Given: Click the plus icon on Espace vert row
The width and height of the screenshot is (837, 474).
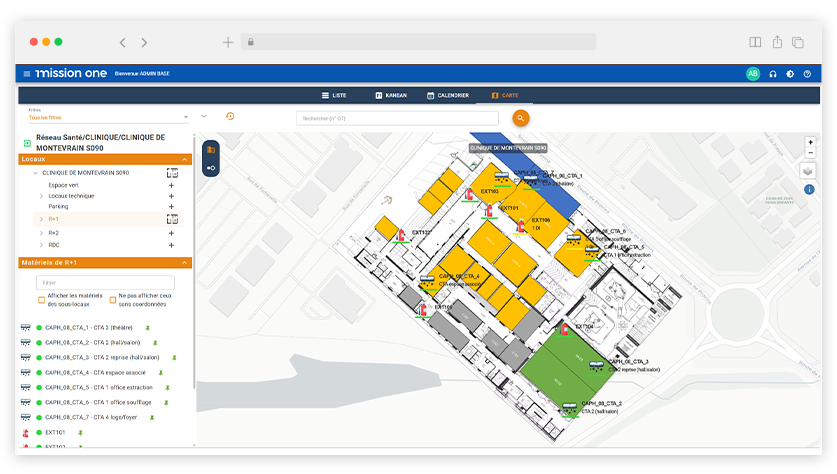Looking at the screenshot, I should click(x=171, y=185).
